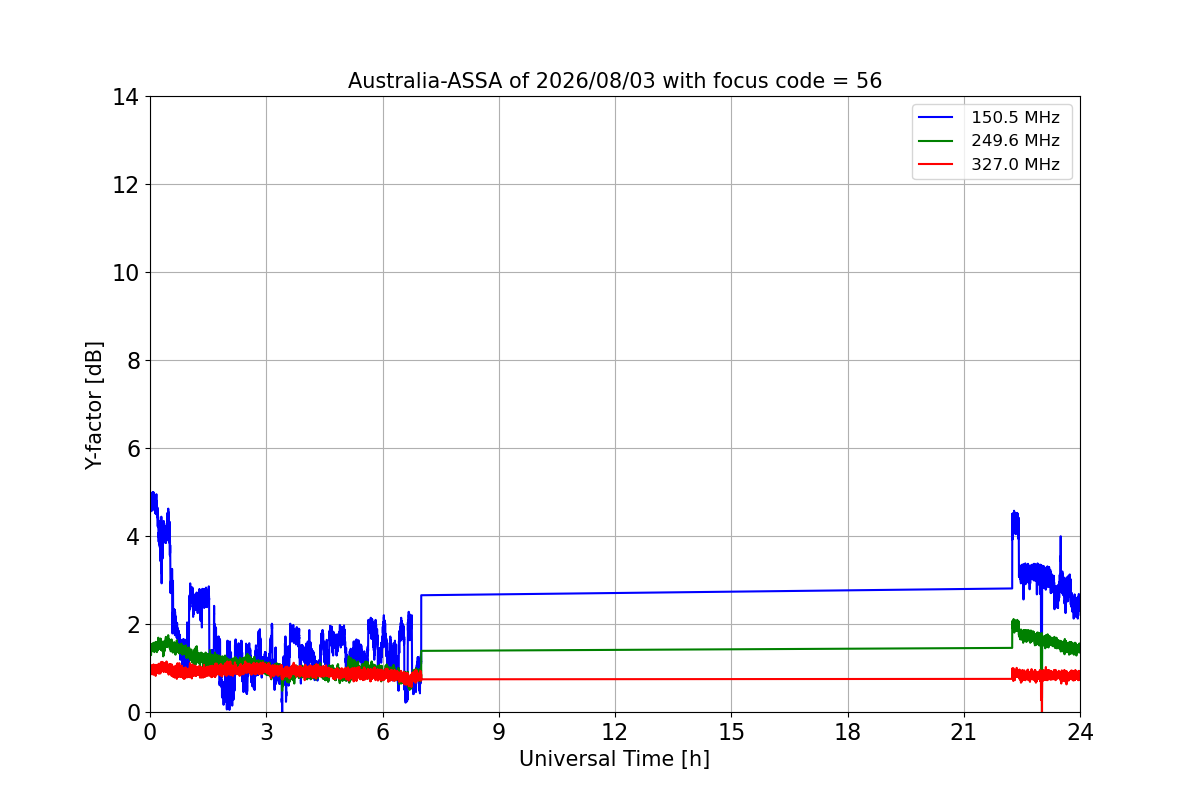Click the Y-factor [dB] axis label
Screen dimensions: 1200x800
(x=94, y=405)
